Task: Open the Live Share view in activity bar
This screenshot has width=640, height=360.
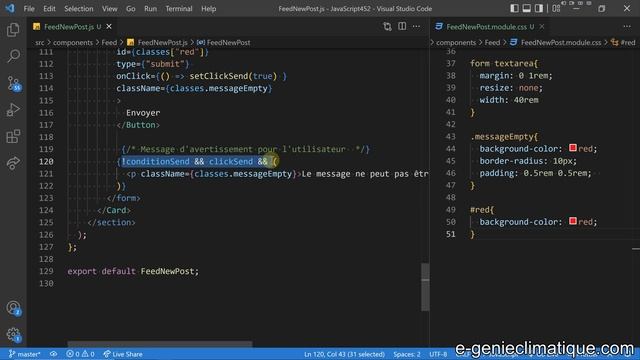Action: 13,163
